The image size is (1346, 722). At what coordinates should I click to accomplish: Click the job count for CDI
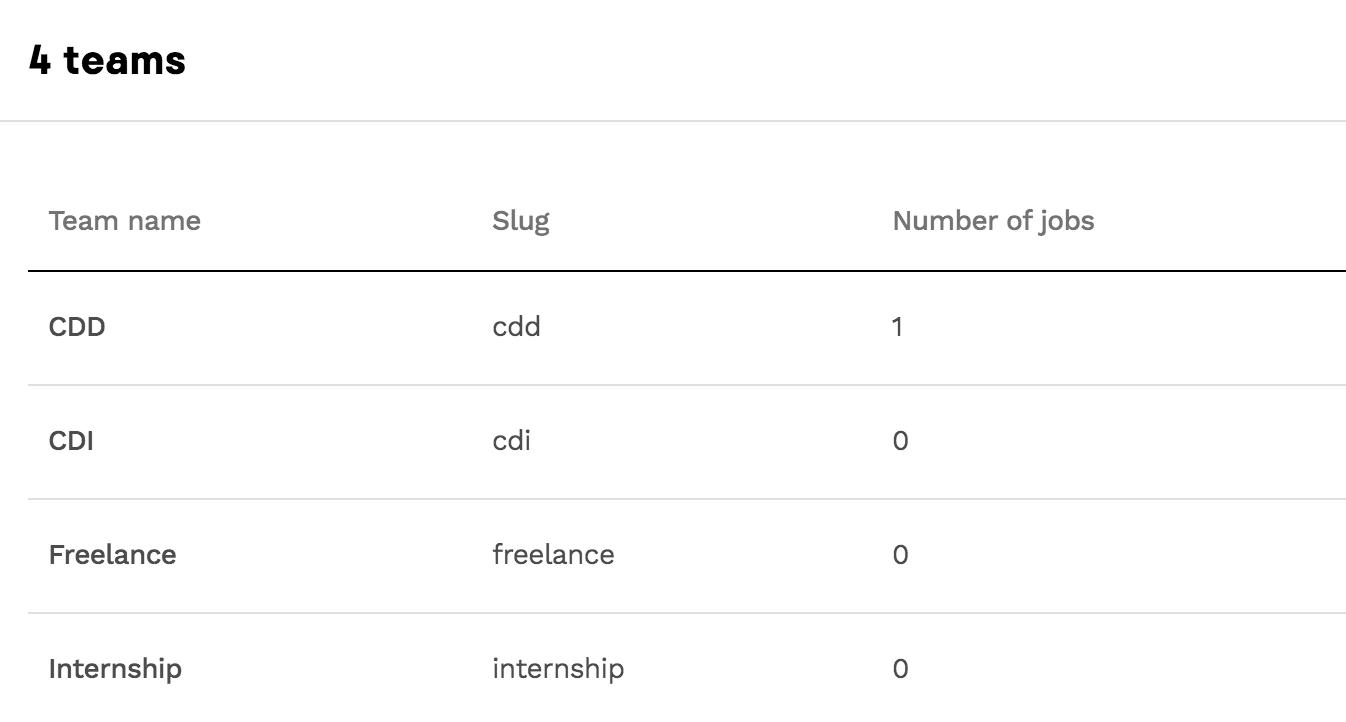pos(900,441)
